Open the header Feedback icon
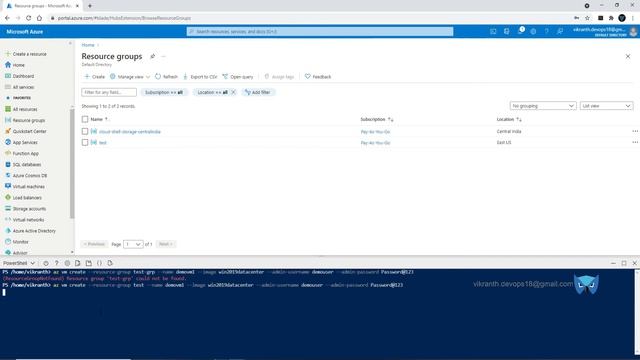 (560, 31)
